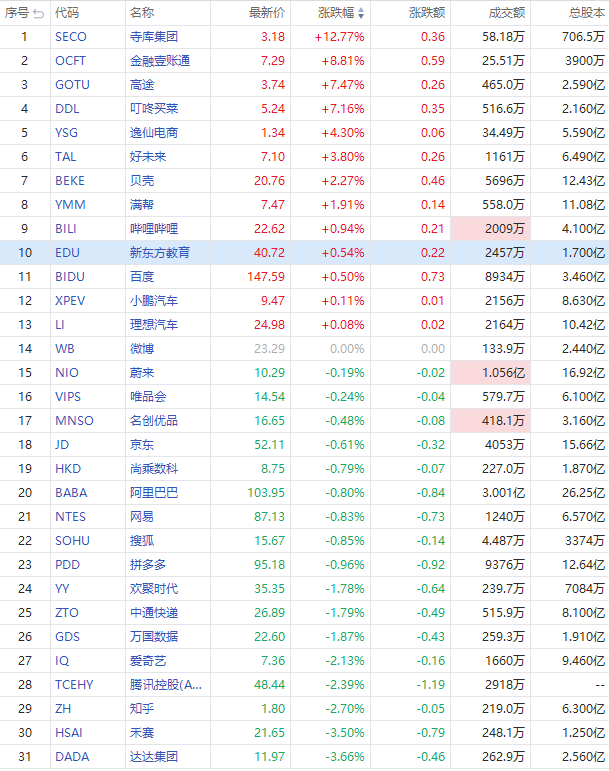The height and width of the screenshot is (771, 609).
Task: Open stock code PDD
Action: coord(67,565)
